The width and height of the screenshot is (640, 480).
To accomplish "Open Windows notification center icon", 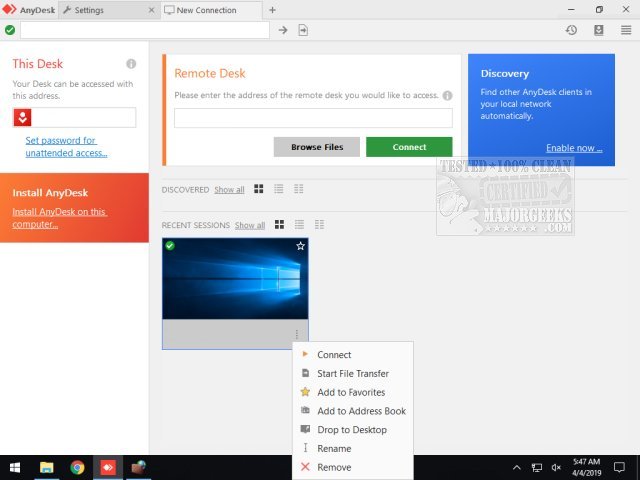I will click(619, 468).
